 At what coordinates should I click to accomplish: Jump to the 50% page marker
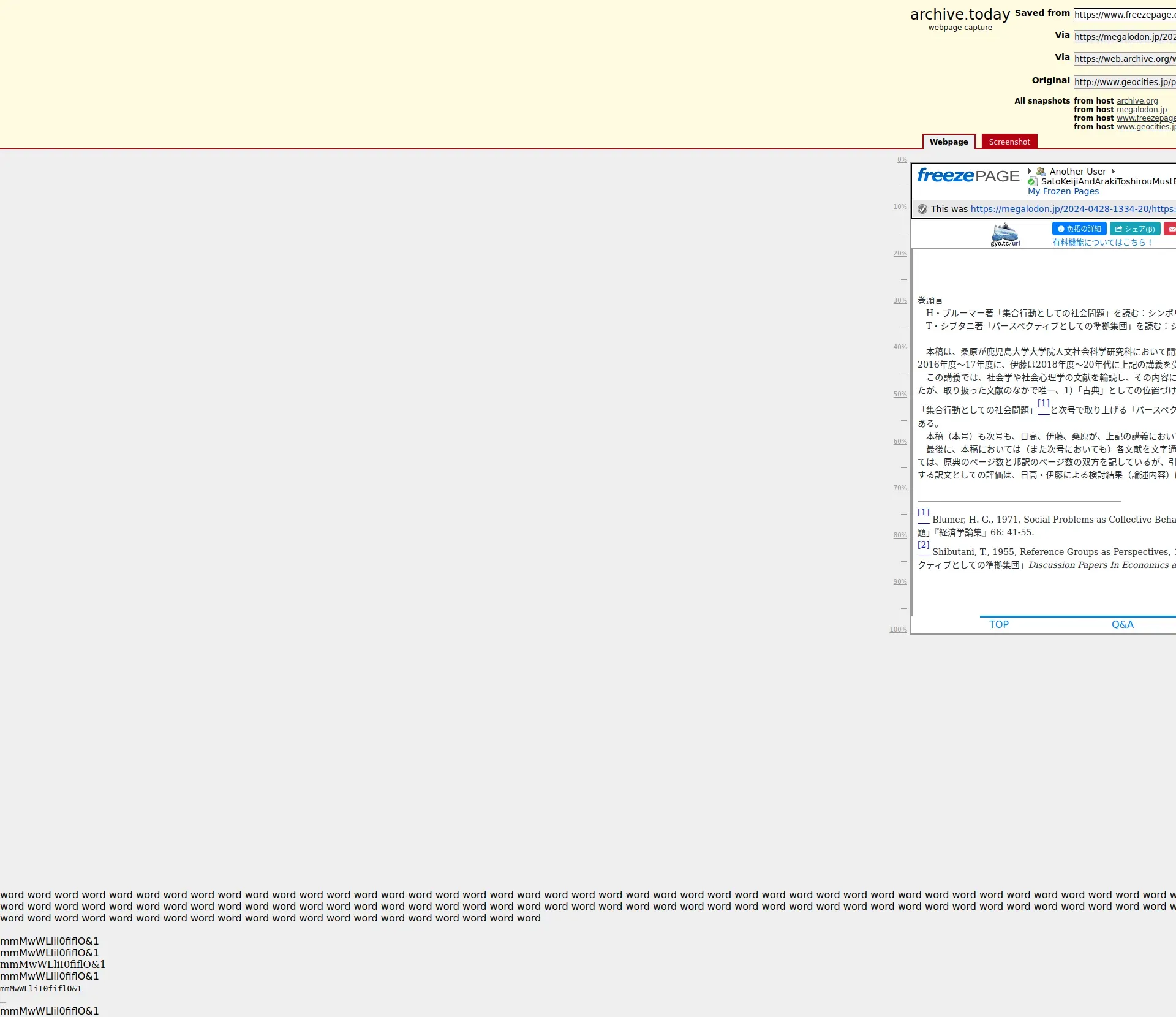pyautogui.click(x=900, y=394)
